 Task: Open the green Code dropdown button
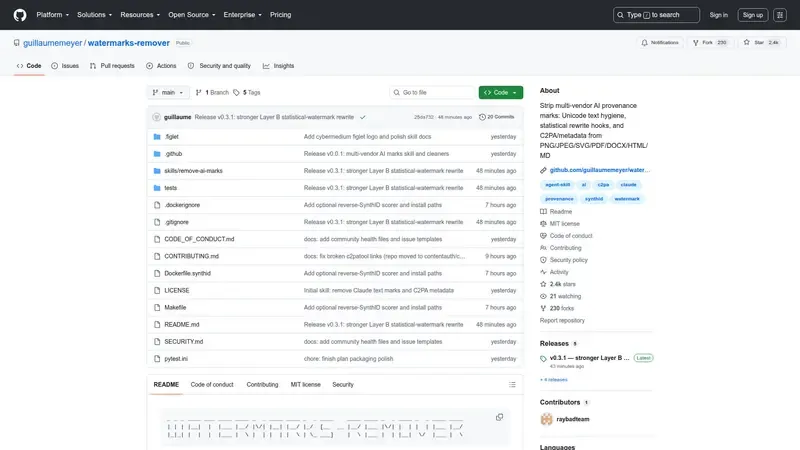(x=501, y=92)
